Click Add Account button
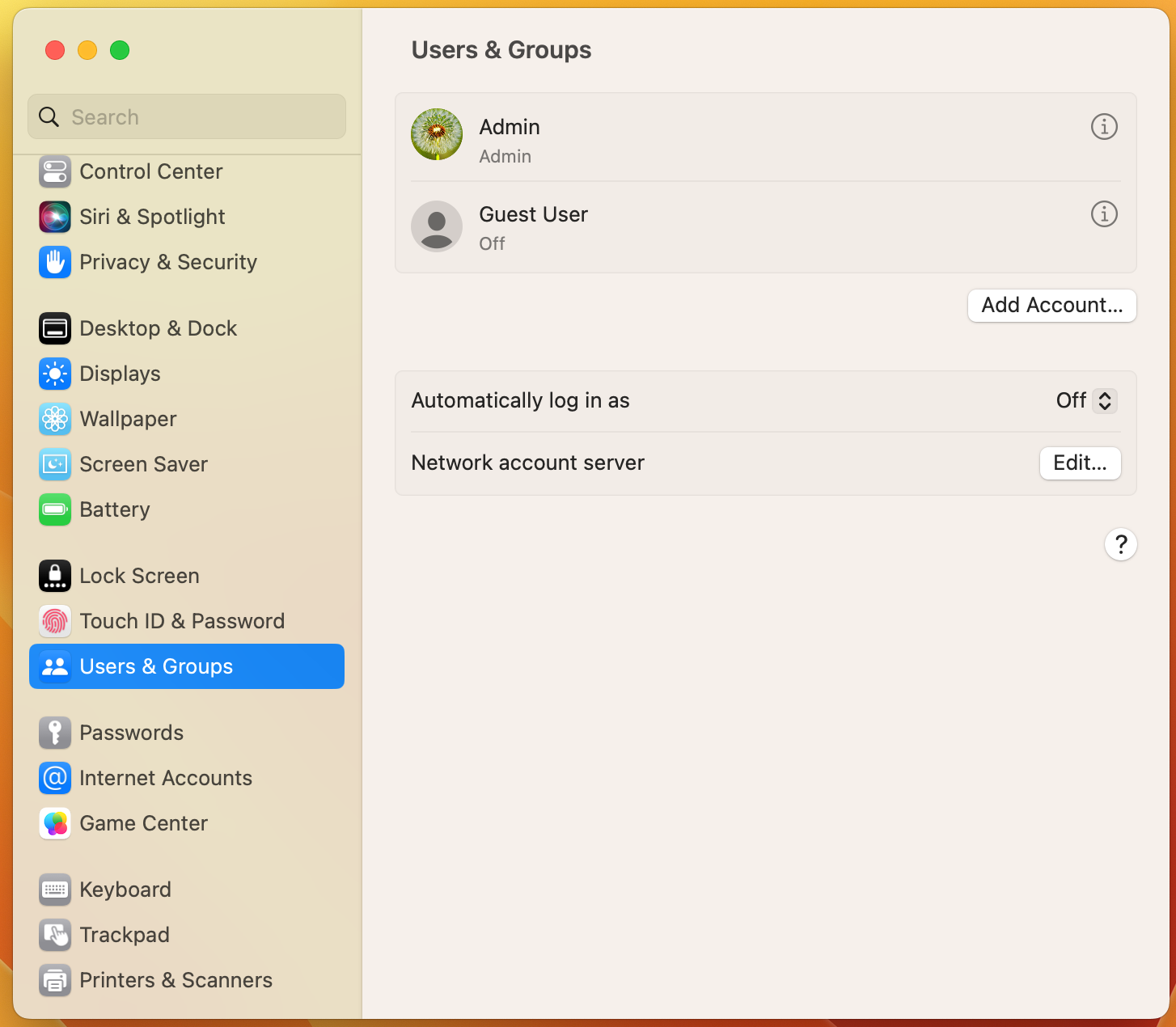 [x=1052, y=305]
